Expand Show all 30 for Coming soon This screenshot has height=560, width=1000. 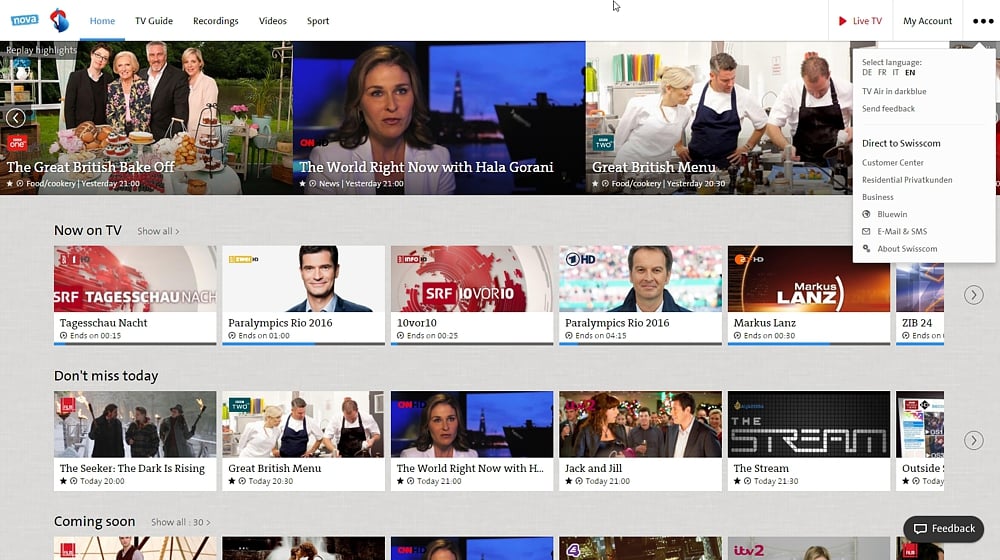180,522
